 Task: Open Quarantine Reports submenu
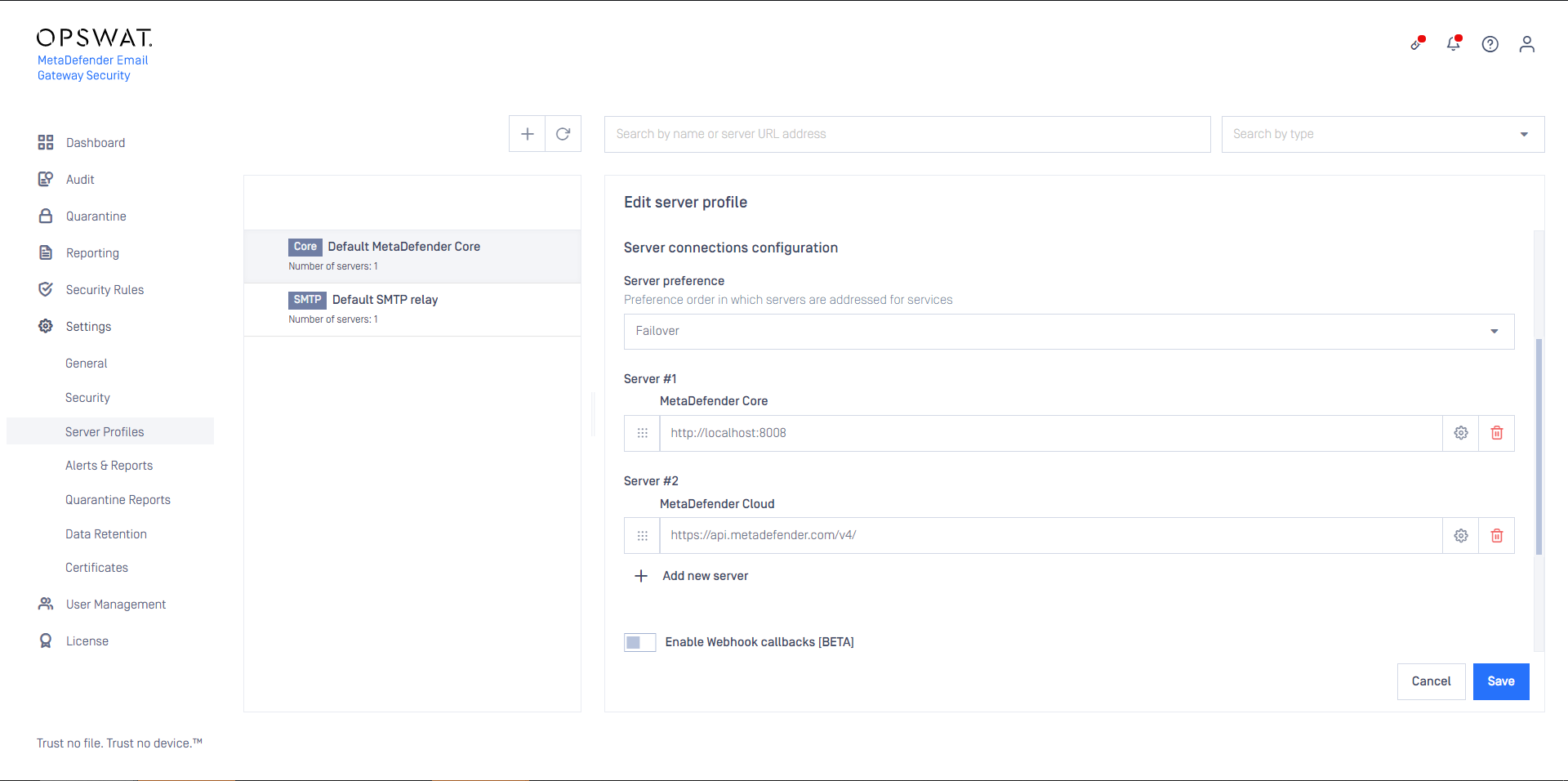(118, 499)
